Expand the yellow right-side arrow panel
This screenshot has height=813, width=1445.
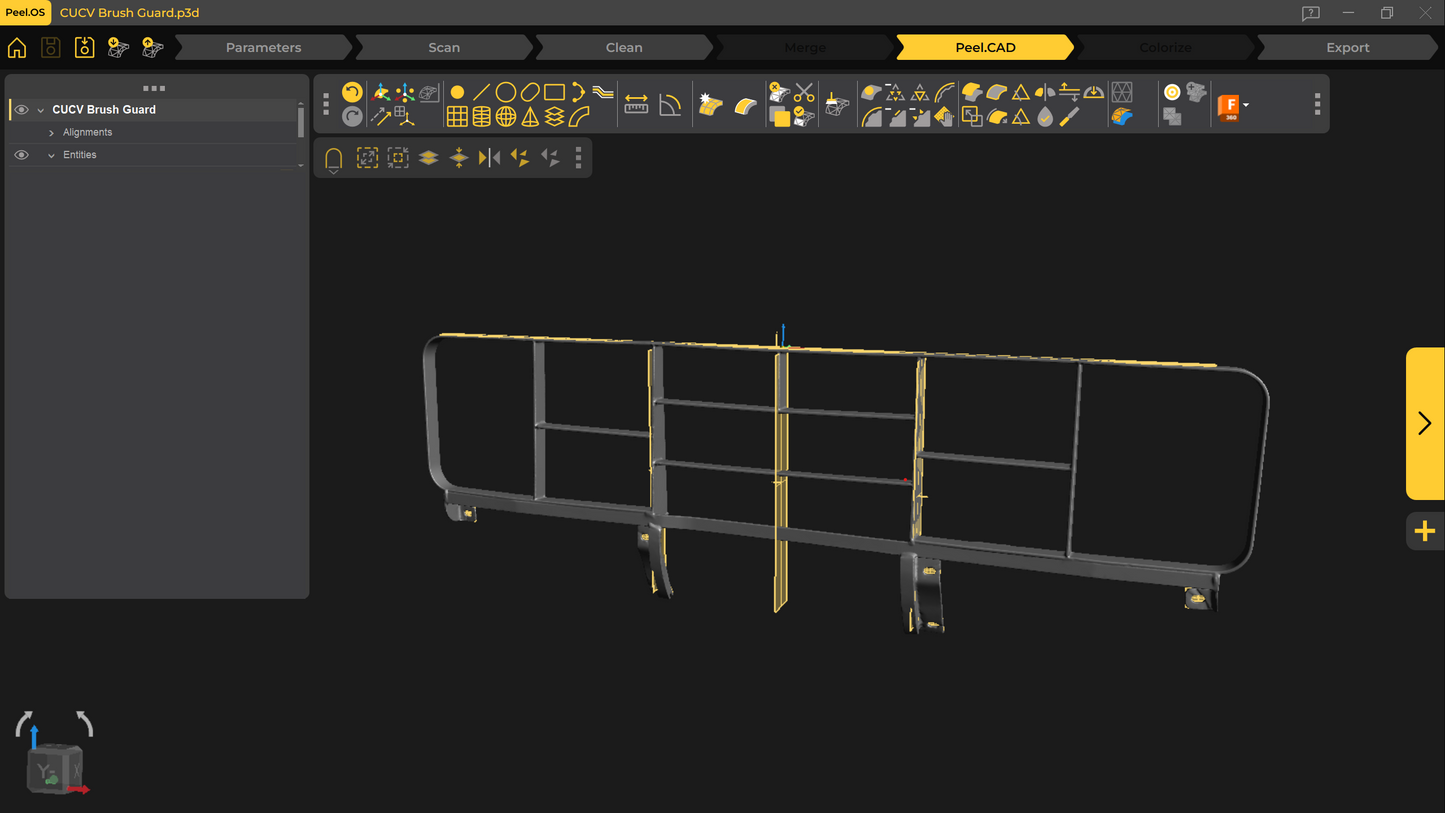pos(1424,423)
